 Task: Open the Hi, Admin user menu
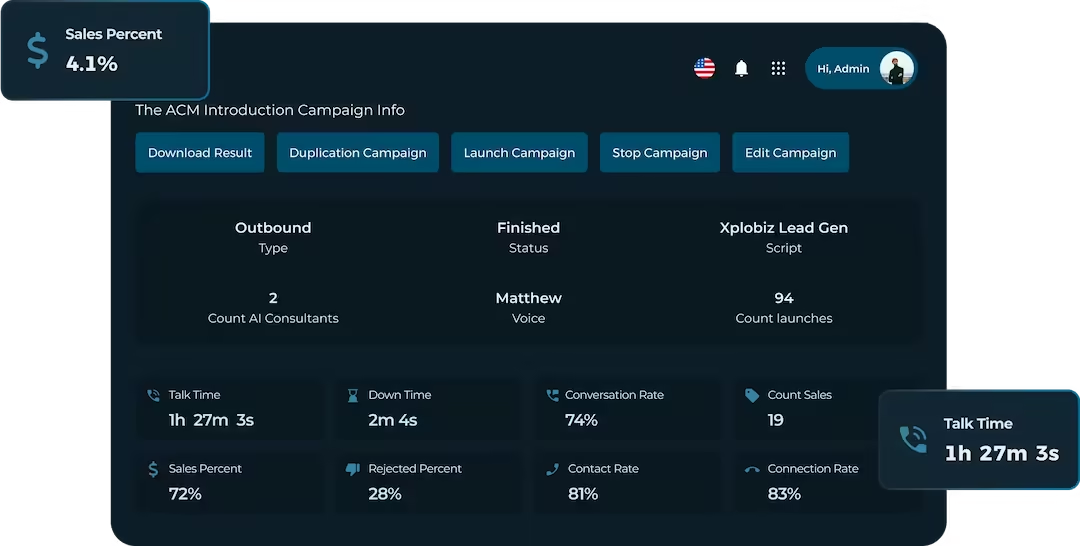843,69
